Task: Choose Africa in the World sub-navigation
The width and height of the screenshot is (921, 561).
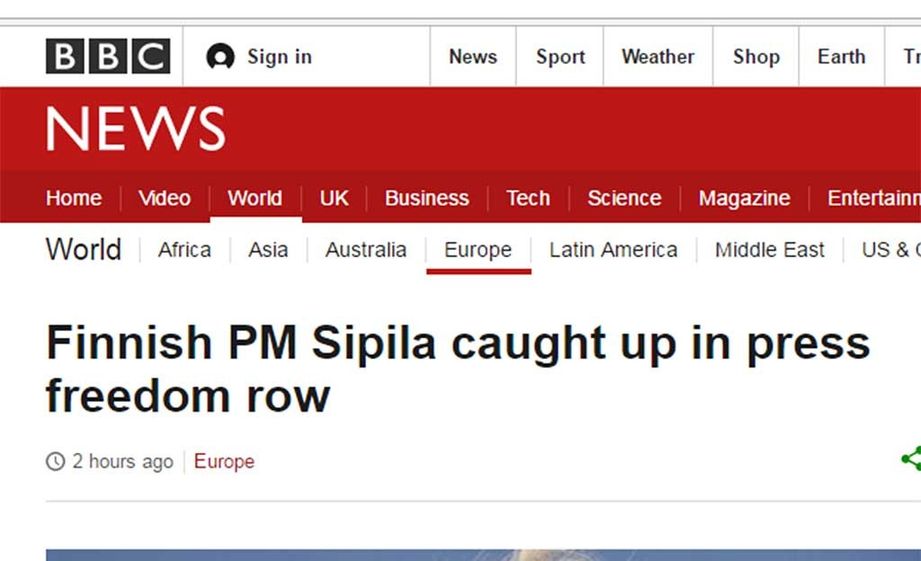Action: point(185,250)
